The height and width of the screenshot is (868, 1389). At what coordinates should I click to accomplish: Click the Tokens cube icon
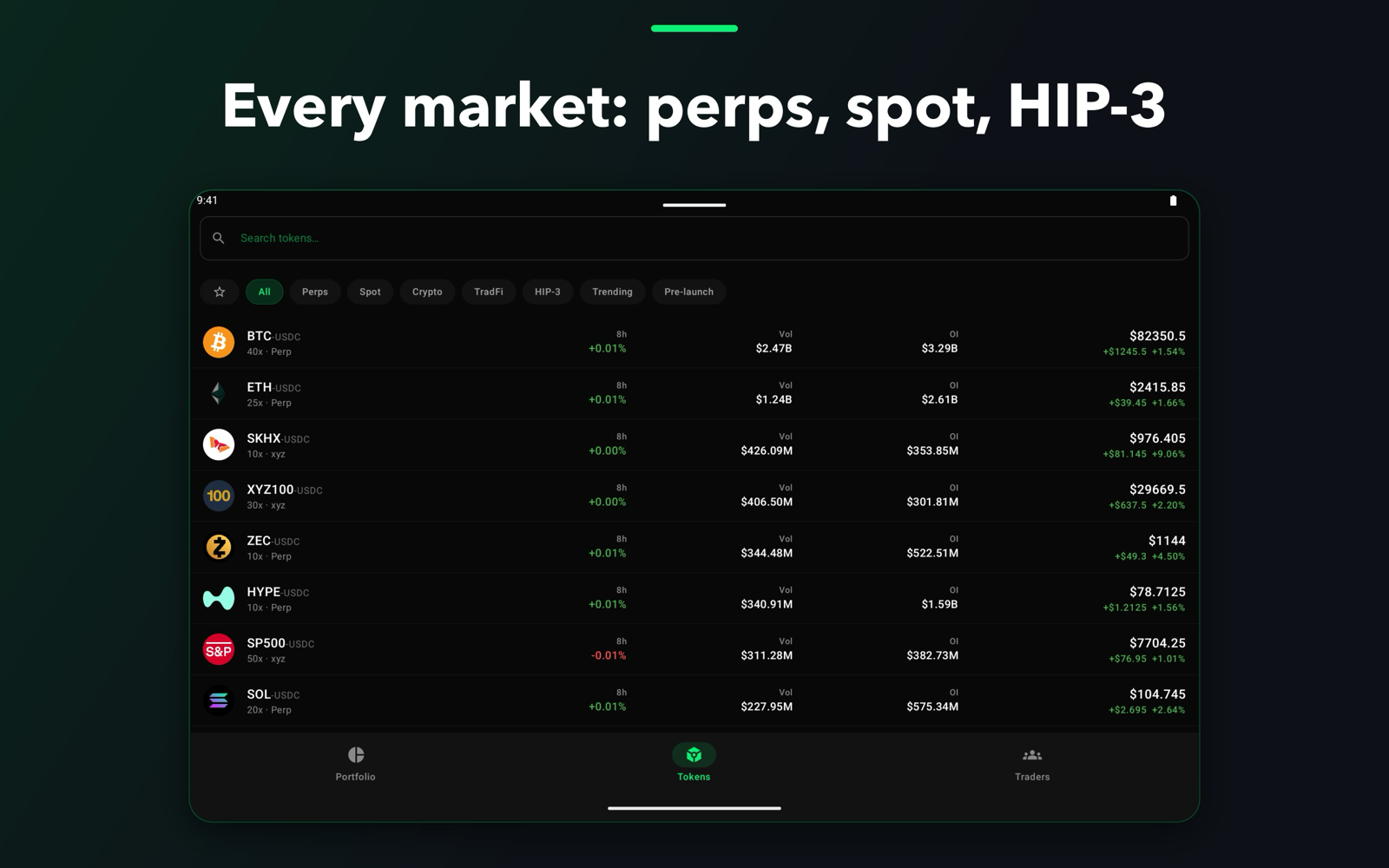(x=694, y=755)
